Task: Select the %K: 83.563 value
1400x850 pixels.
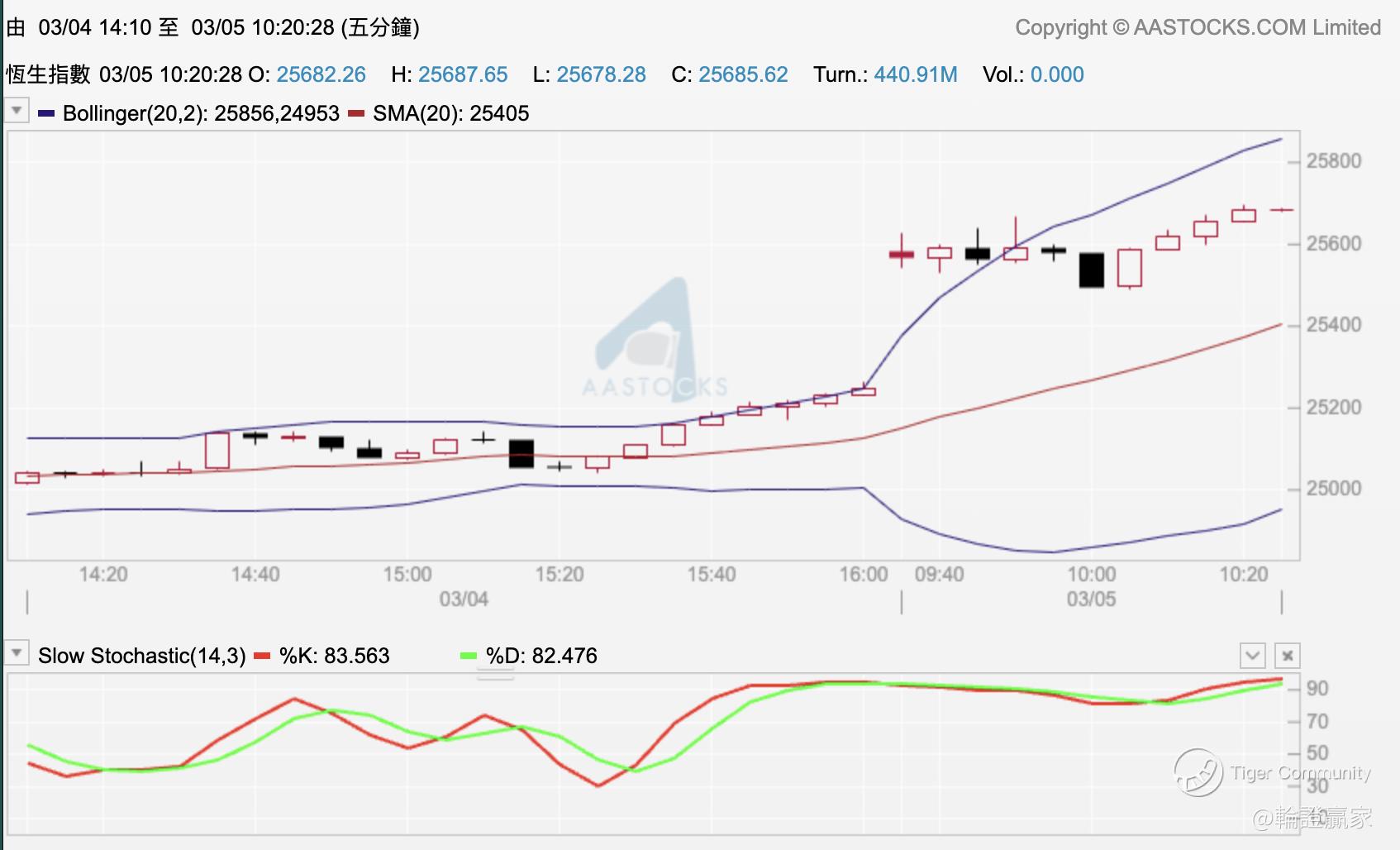Action: (x=335, y=656)
